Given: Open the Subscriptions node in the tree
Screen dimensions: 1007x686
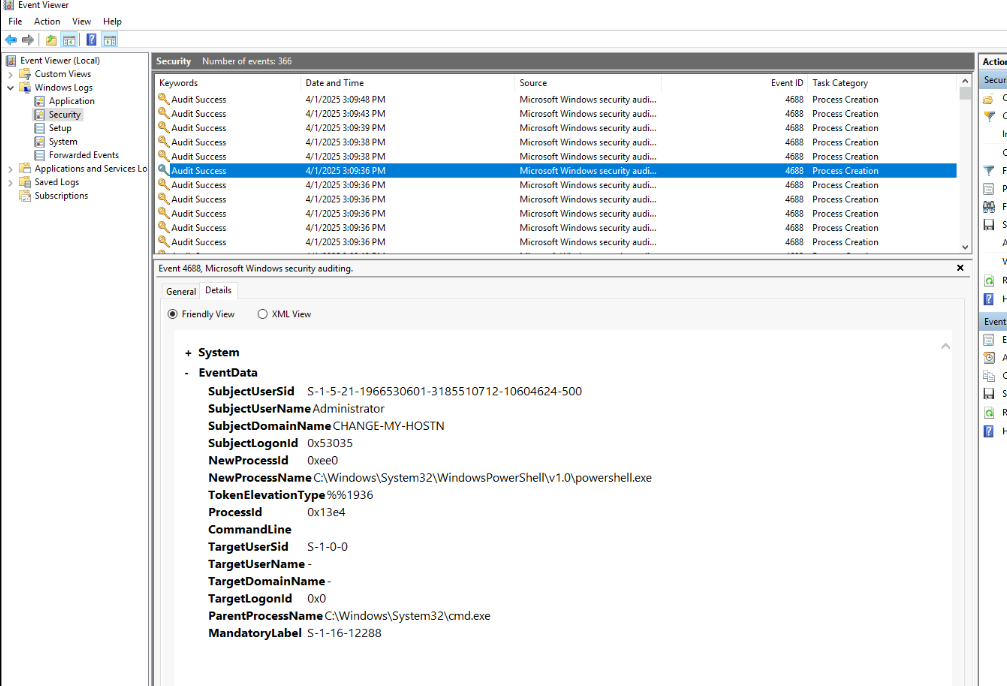Looking at the screenshot, I should pos(61,196).
